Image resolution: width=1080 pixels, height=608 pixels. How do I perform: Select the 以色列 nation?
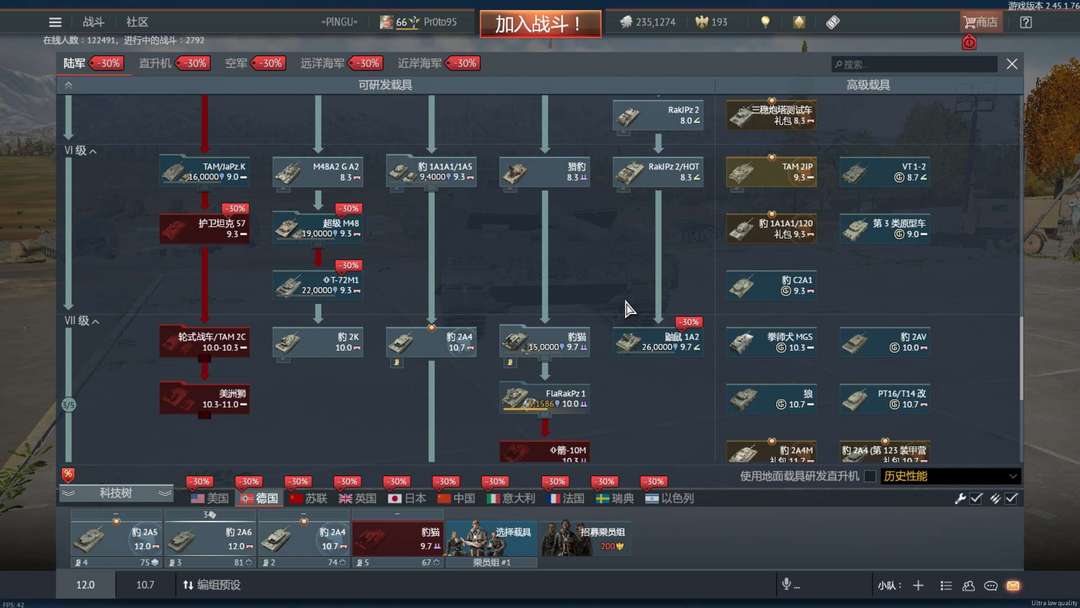pyautogui.click(x=669, y=498)
